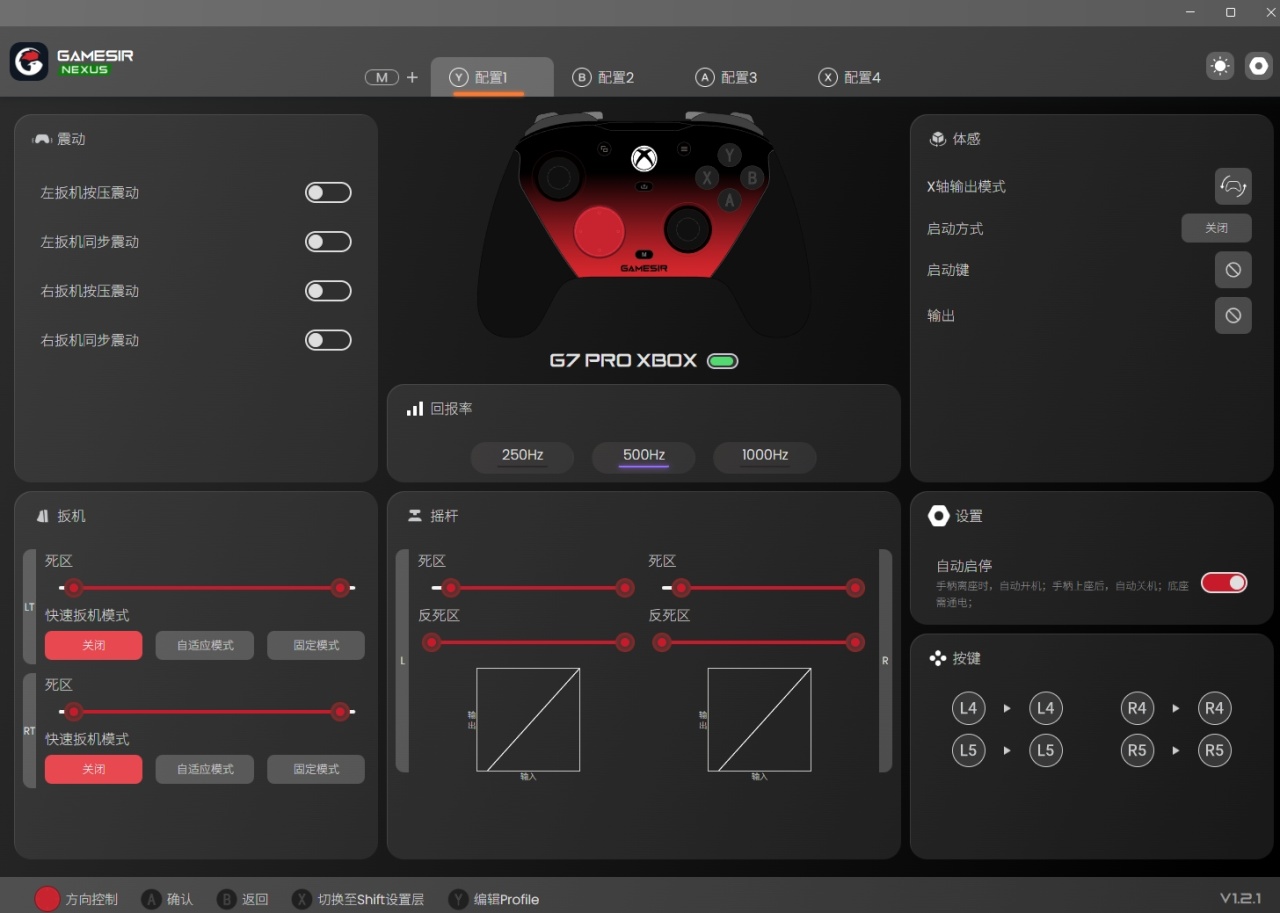Switch to the 配置3 profile tab
The image size is (1280, 913).
[x=727, y=77]
